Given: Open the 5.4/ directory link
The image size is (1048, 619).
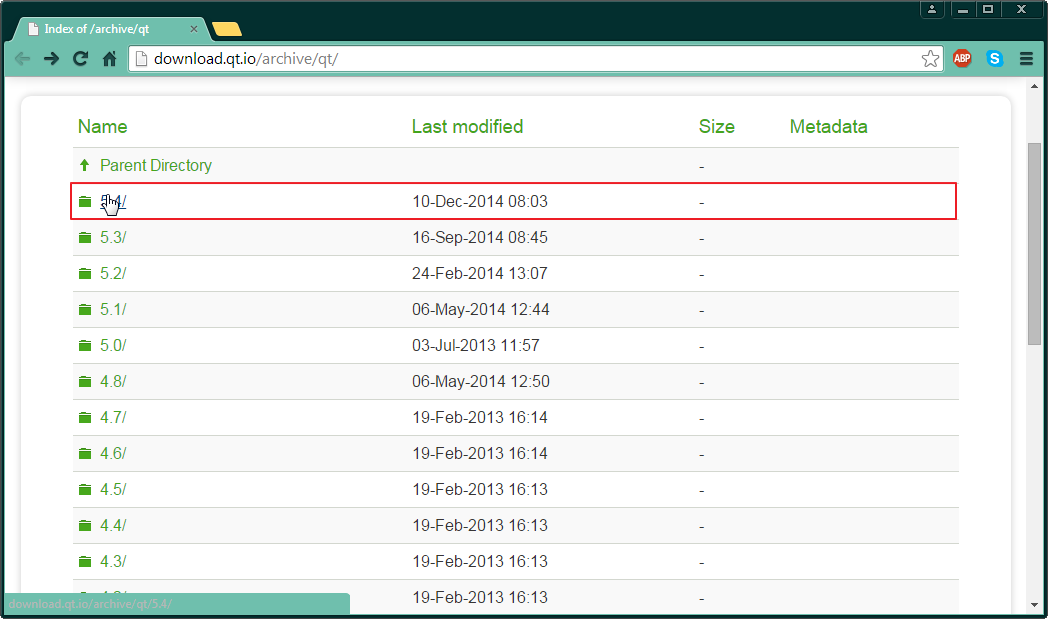Looking at the screenshot, I should coord(113,201).
